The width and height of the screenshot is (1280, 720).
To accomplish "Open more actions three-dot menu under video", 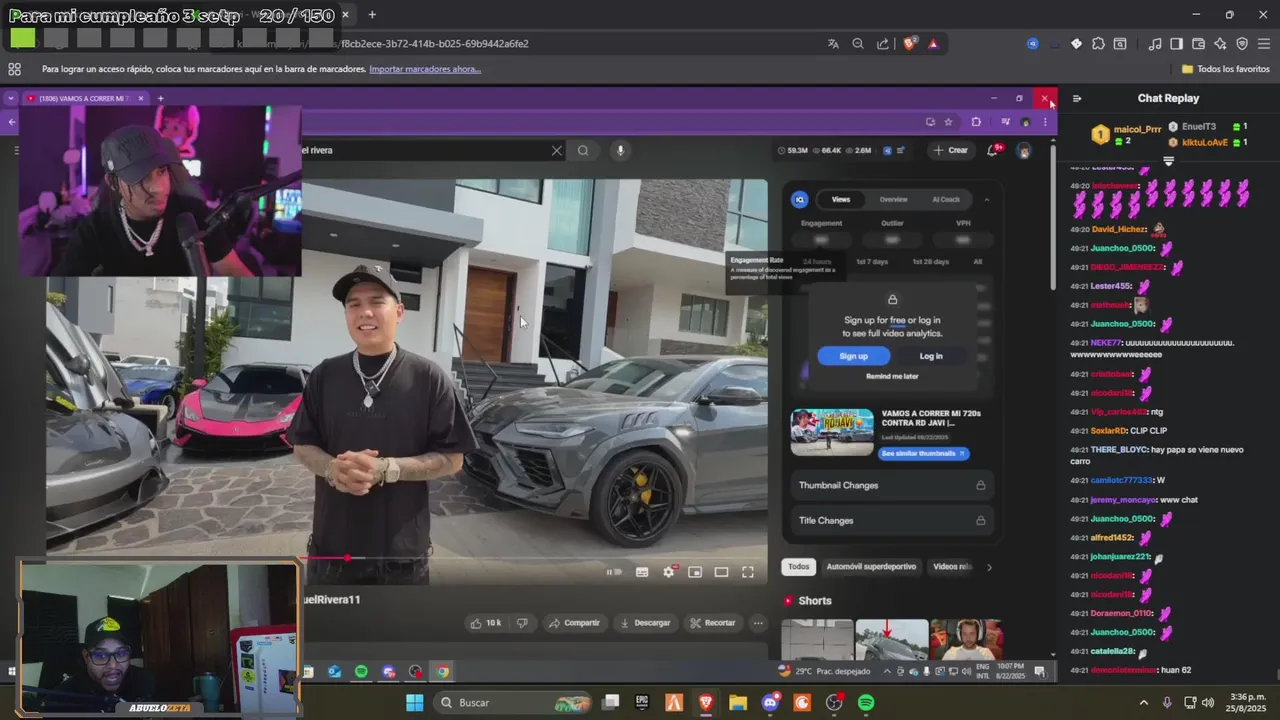I will point(758,623).
